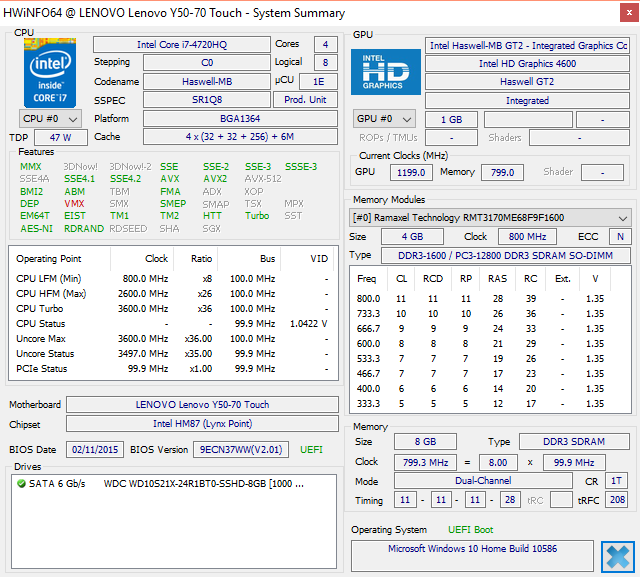Click the SR1Q8 SSPEC field
The width and height of the screenshot is (640, 577).
[207, 100]
